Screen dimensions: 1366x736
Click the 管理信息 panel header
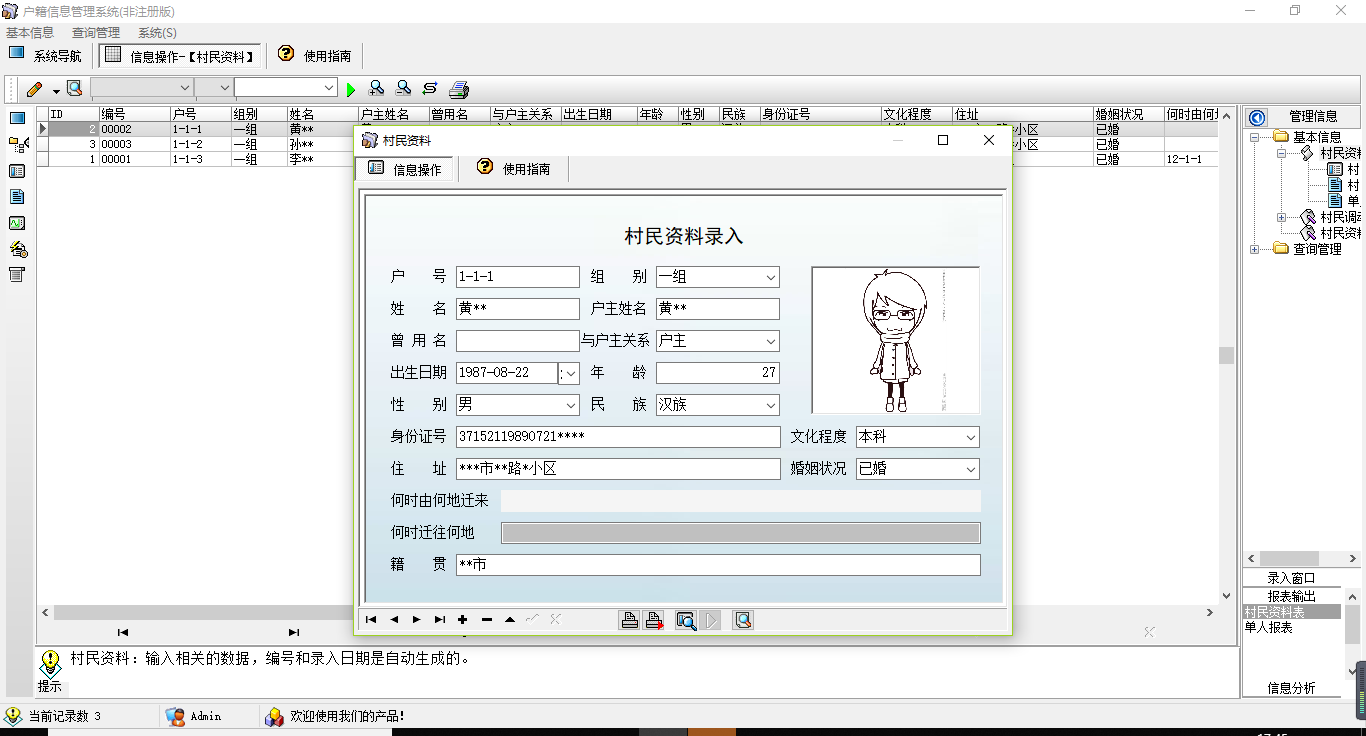point(1312,117)
